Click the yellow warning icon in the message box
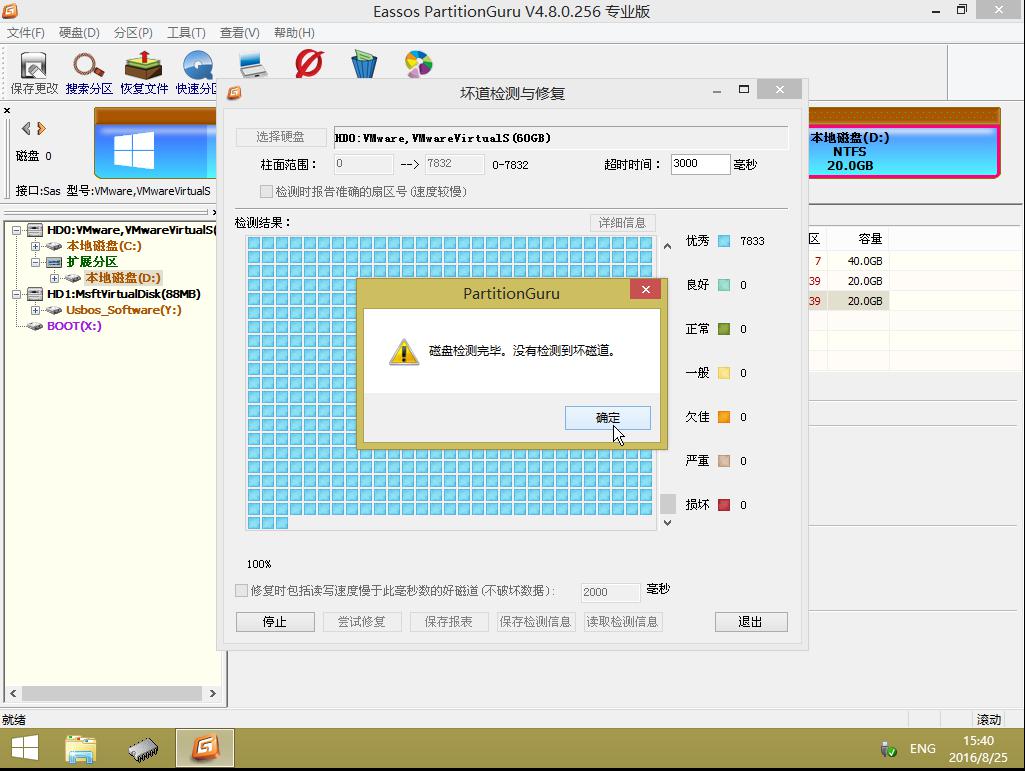This screenshot has height=771, width=1025. [404, 351]
